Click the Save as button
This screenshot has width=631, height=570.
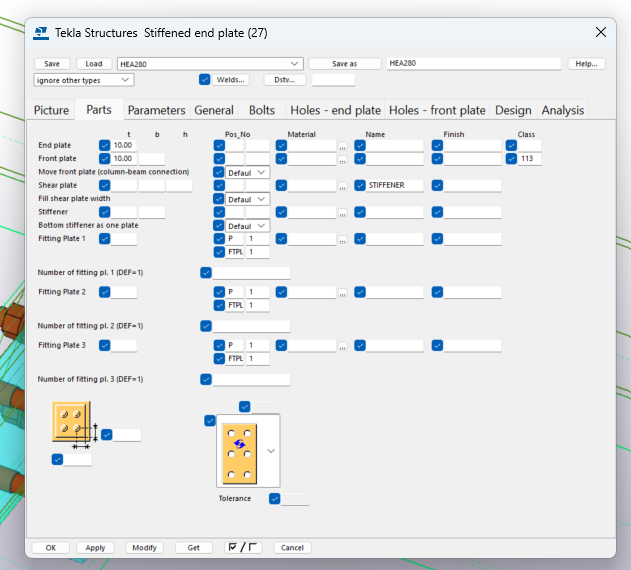344,64
